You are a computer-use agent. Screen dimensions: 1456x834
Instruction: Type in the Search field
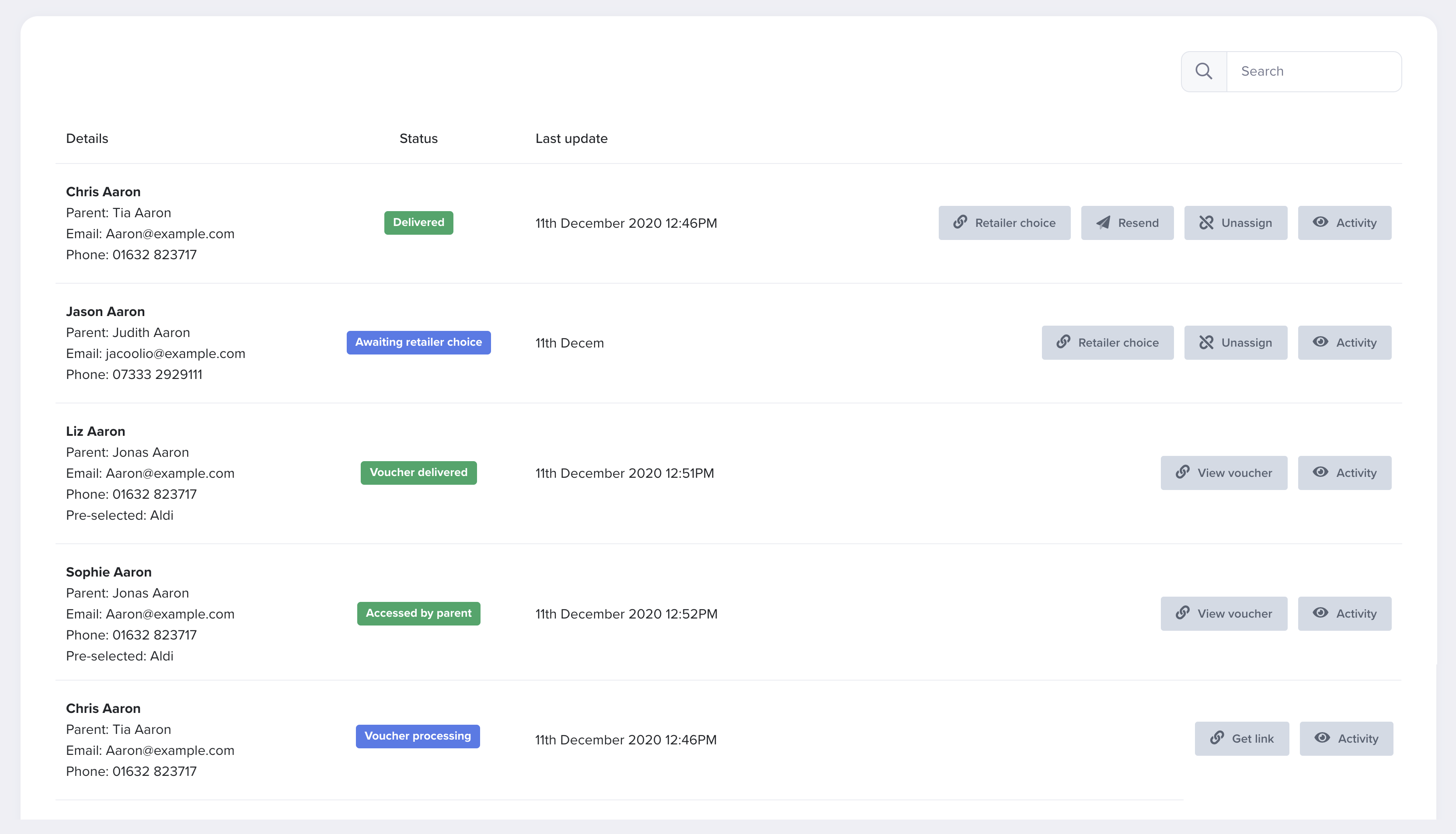(x=1313, y=71)
